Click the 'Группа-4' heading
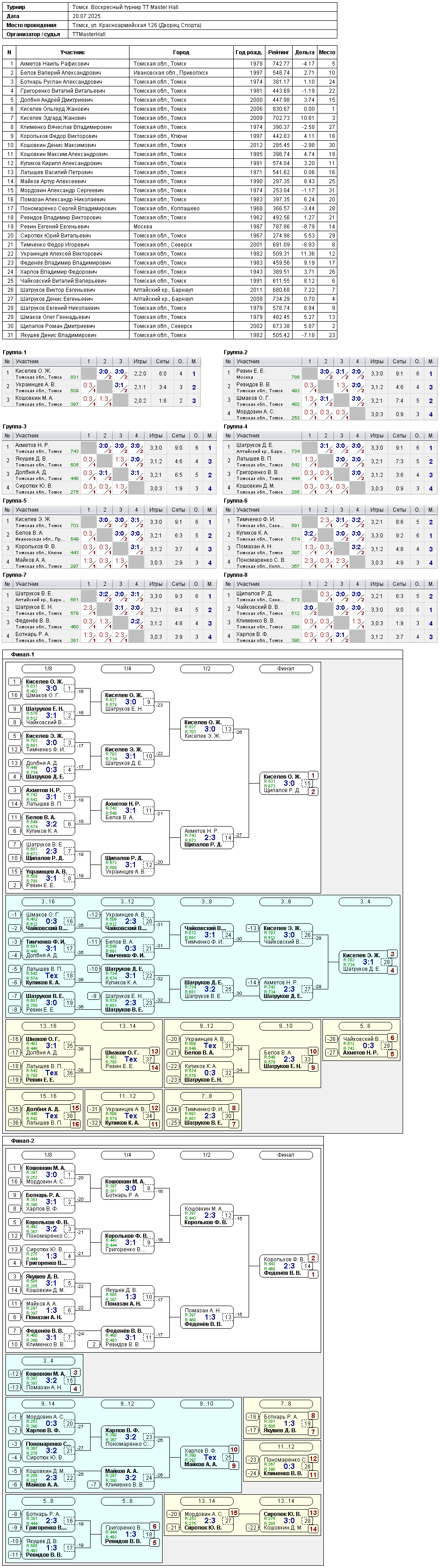 point(236,427)
